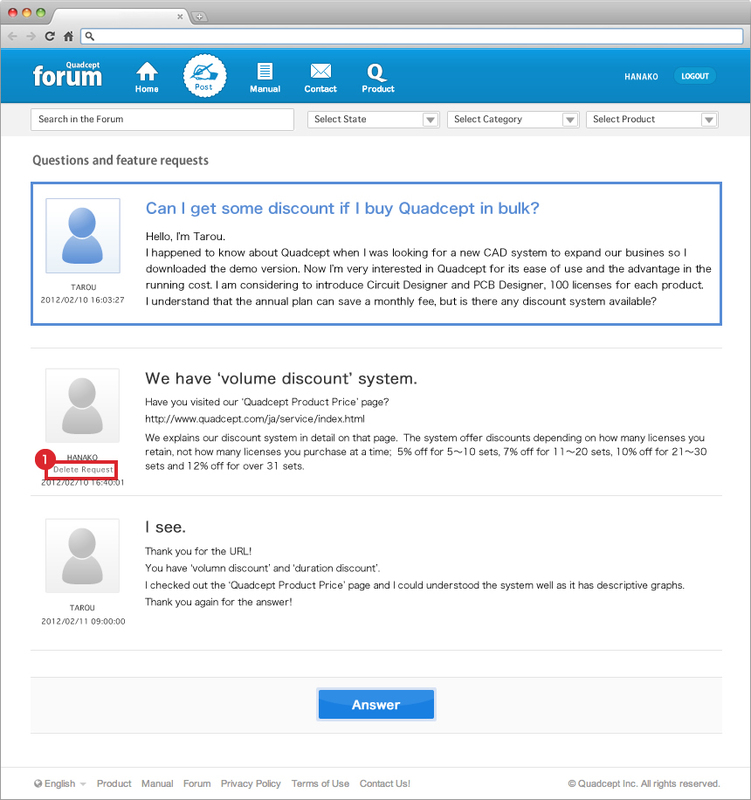The width and height of the screenshot is (751, 800).
Task: Click the Quadcept forum logo
Action: 67,75
